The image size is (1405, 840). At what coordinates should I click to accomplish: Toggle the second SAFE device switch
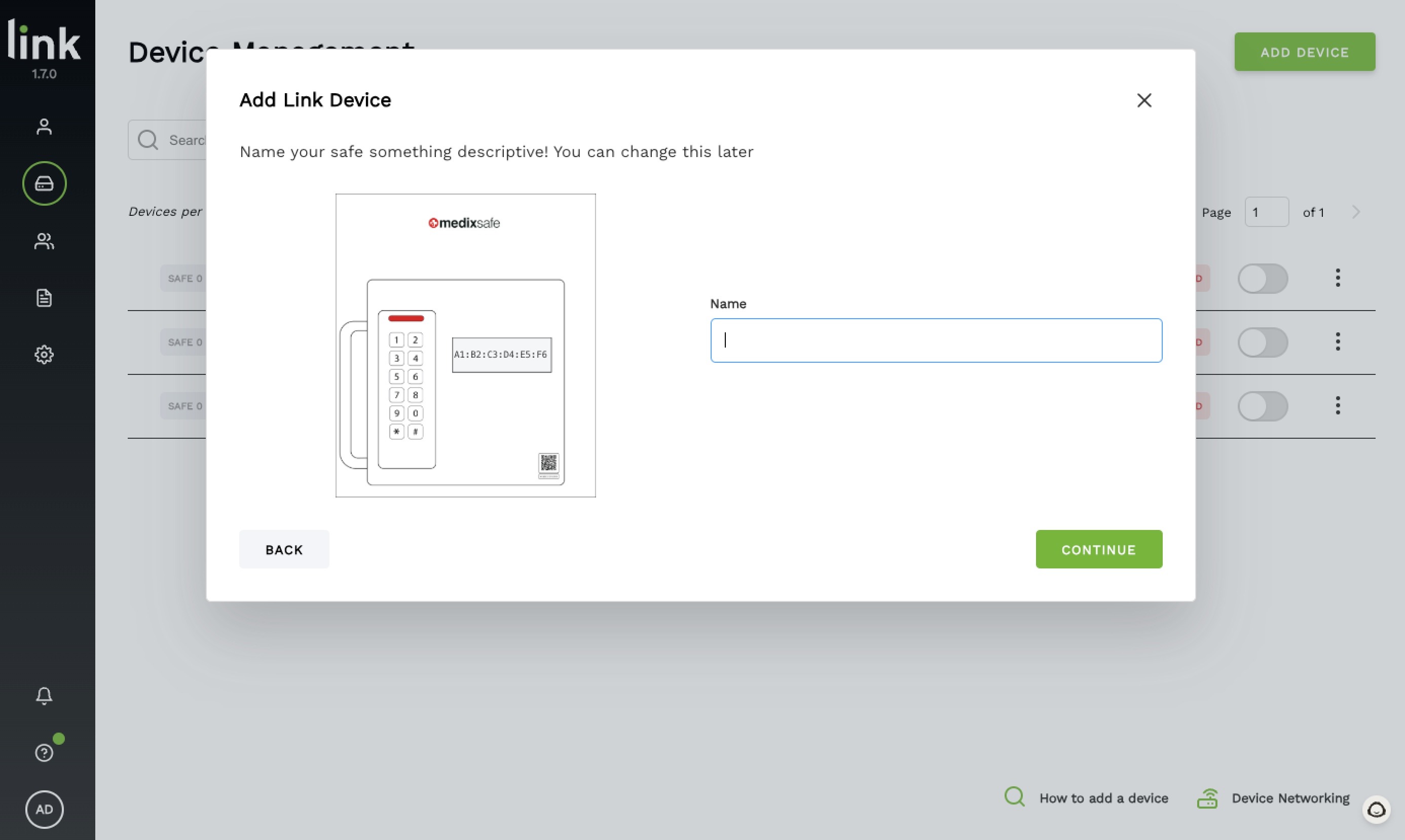1263,341
